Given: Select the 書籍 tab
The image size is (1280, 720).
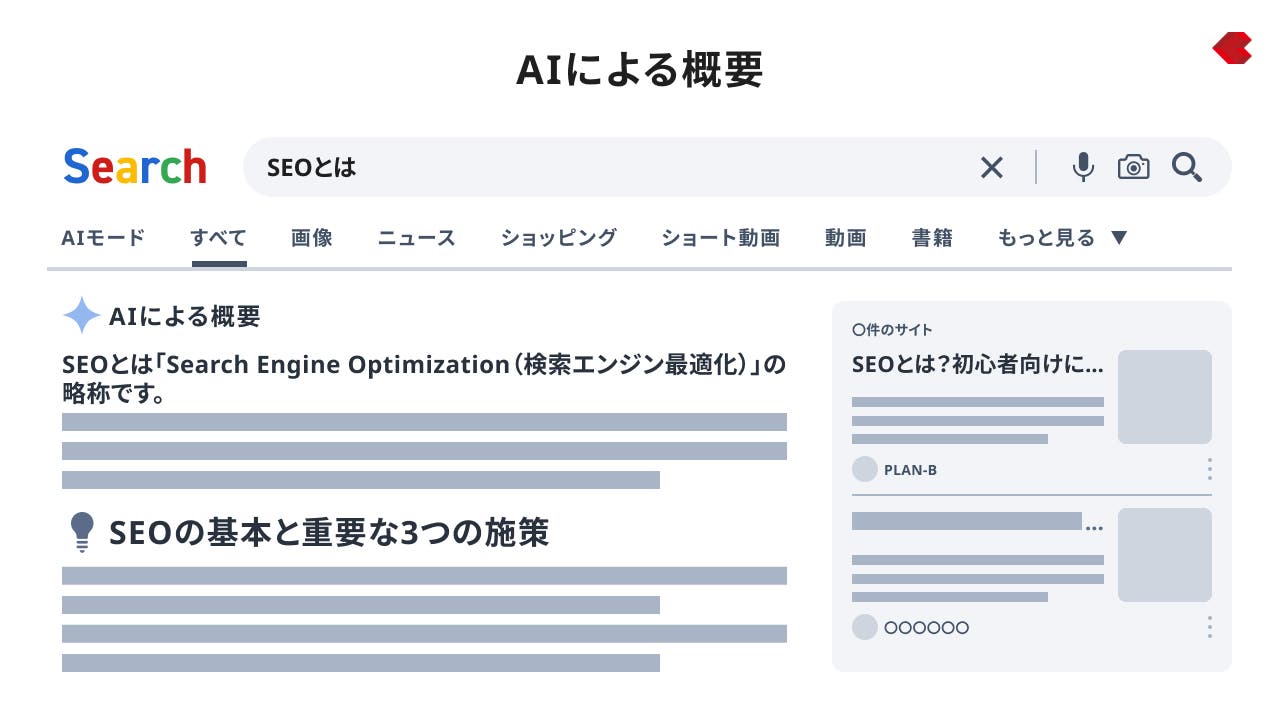Looking at the screenshot, I should click(x=932, y=238).
